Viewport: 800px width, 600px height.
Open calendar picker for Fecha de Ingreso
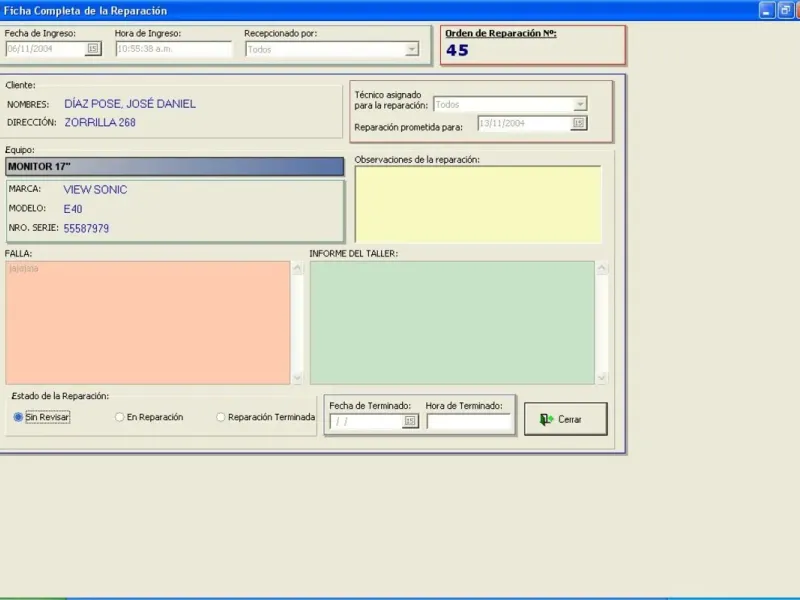pos(93,48)
